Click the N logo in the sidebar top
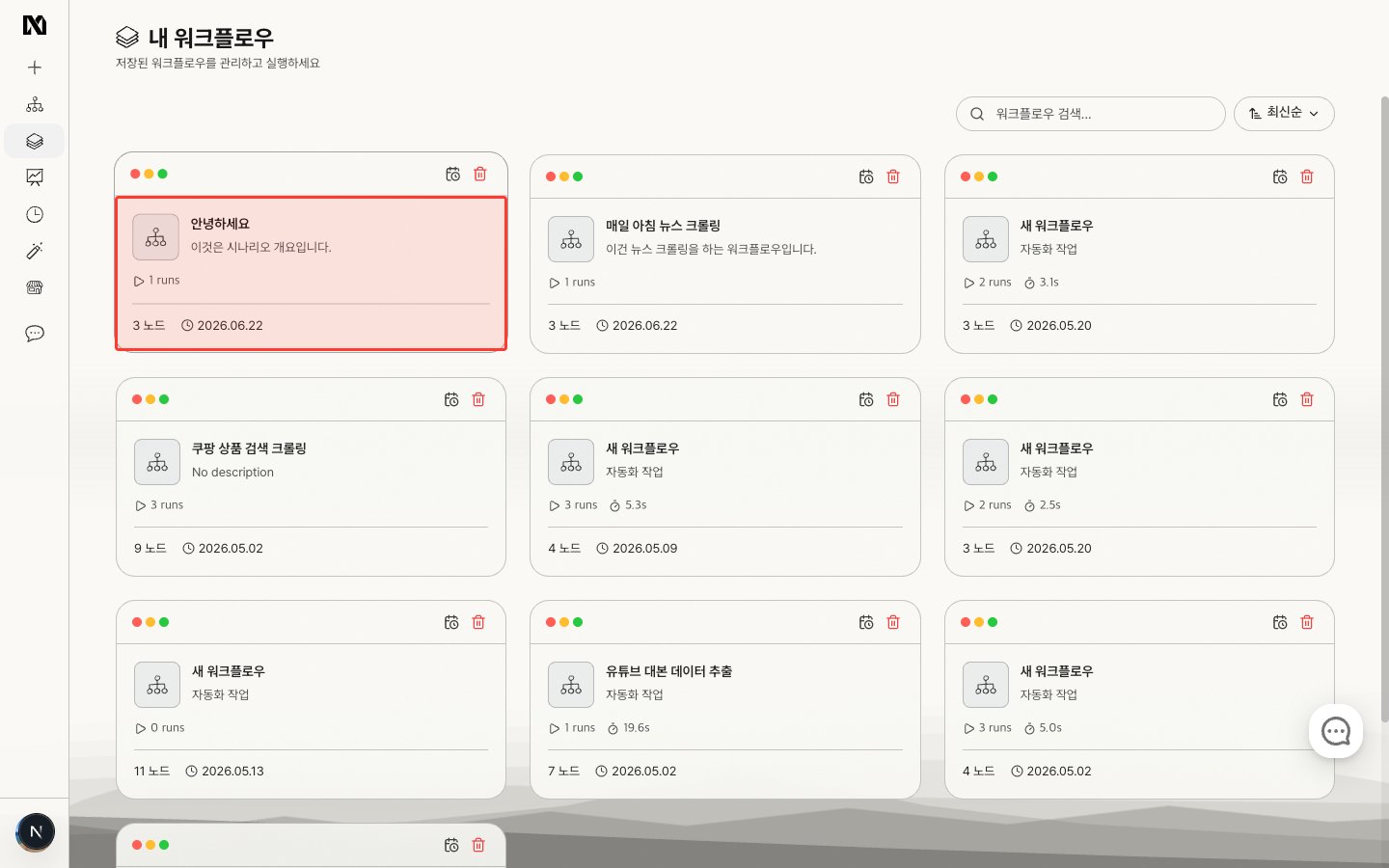 click(35, 24)
